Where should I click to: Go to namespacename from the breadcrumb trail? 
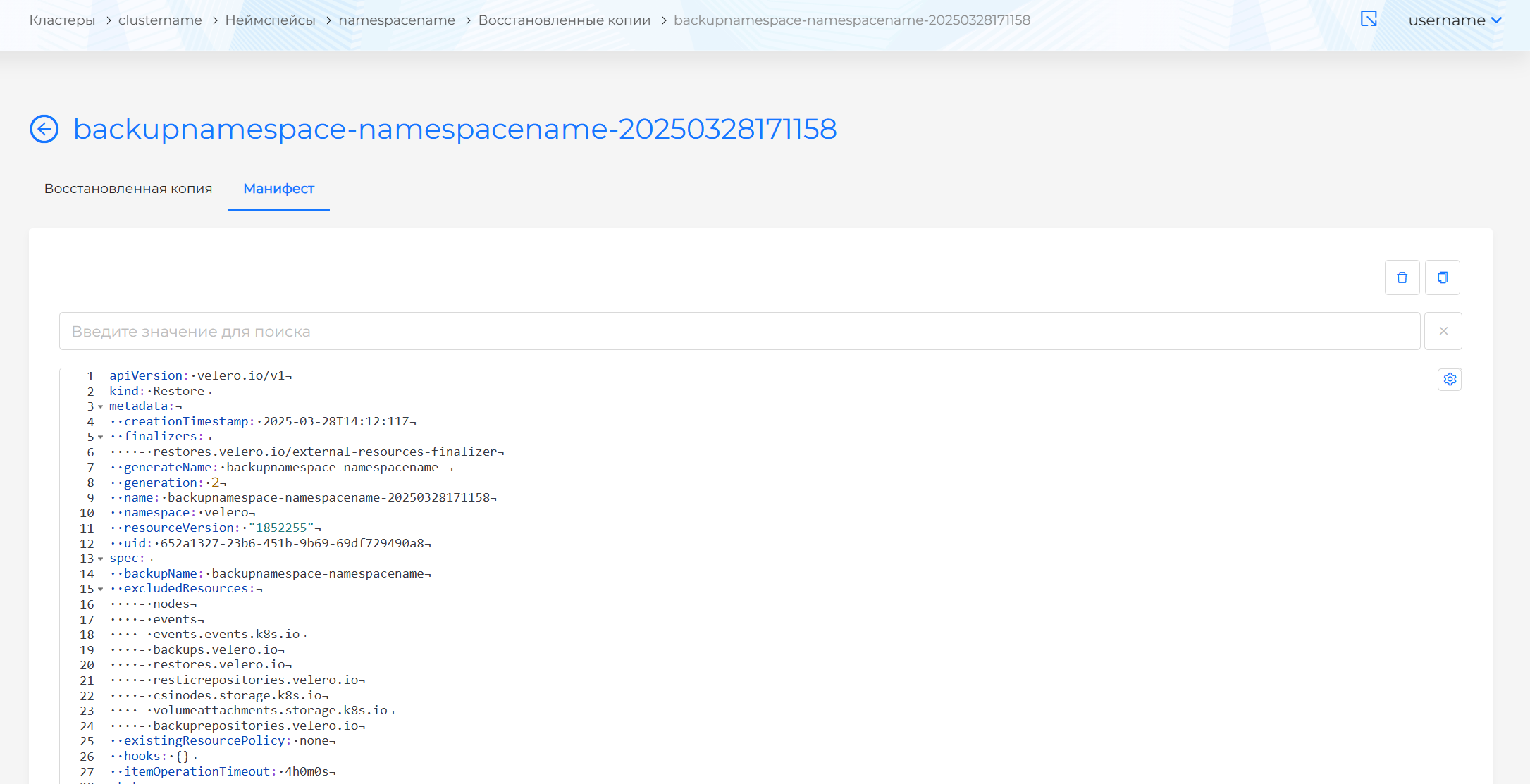click(x=396, y=20)
